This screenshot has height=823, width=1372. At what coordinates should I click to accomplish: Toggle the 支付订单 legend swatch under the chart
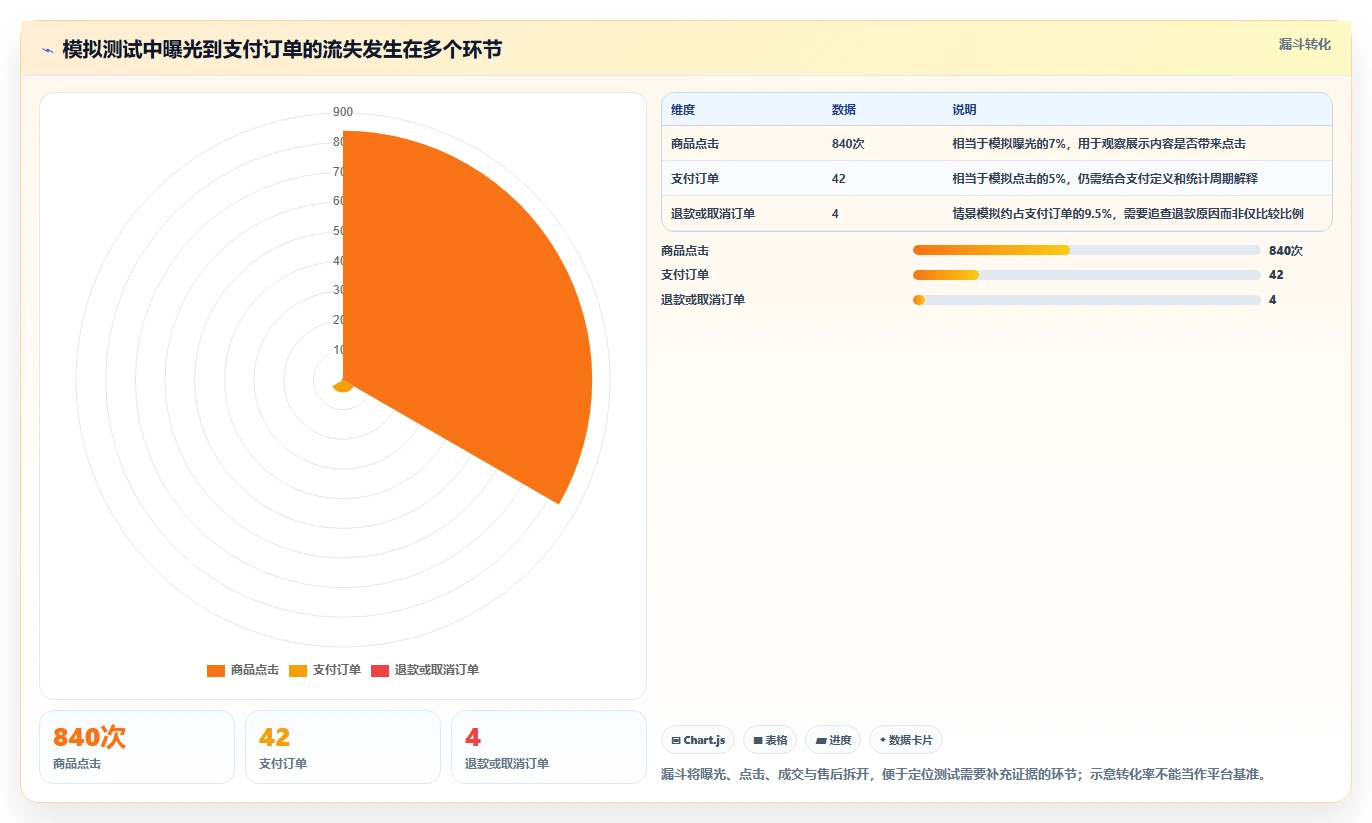[x=298, y=670]
